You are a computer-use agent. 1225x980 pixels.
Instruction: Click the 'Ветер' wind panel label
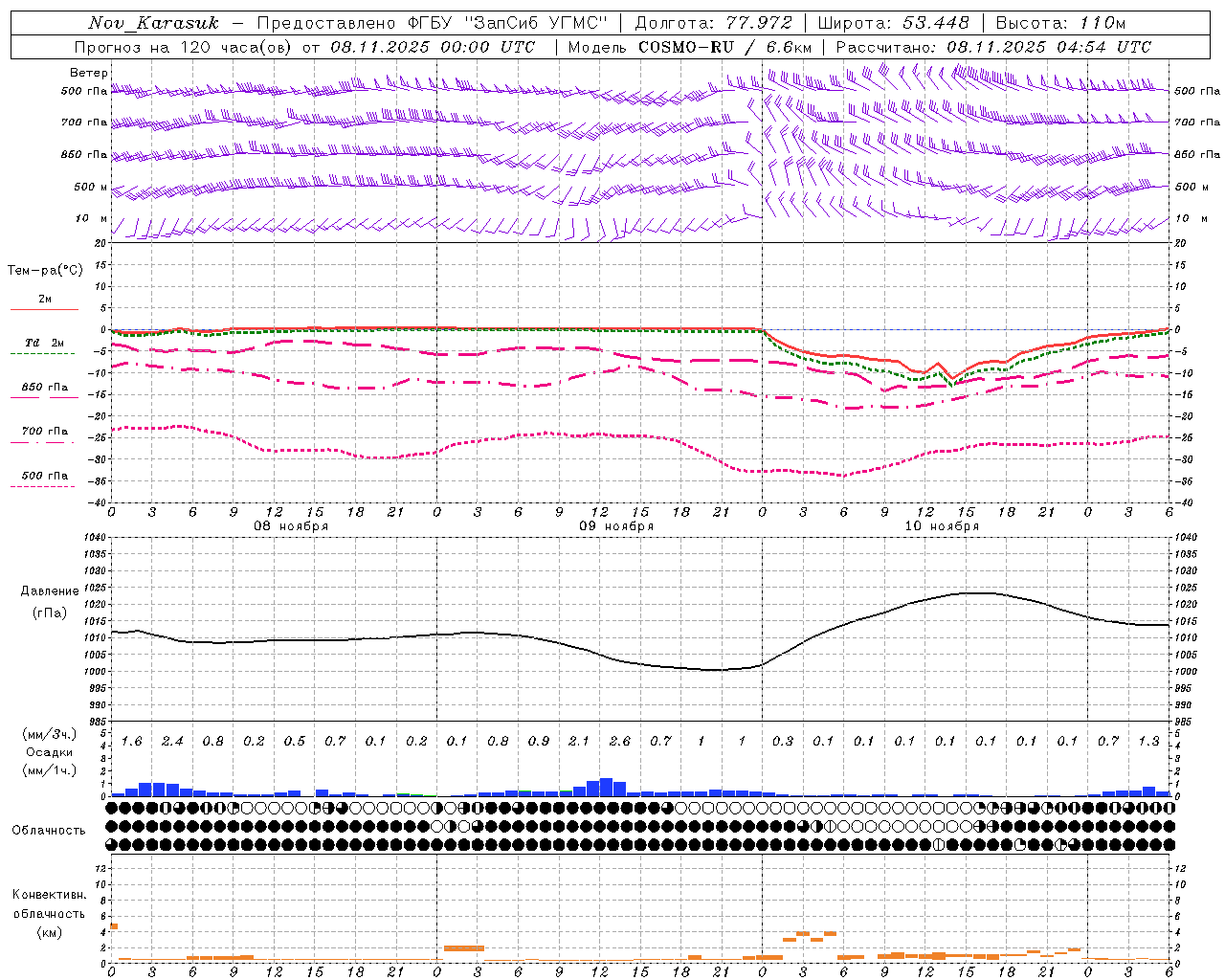pyautogui.click(x=89, y=73)
